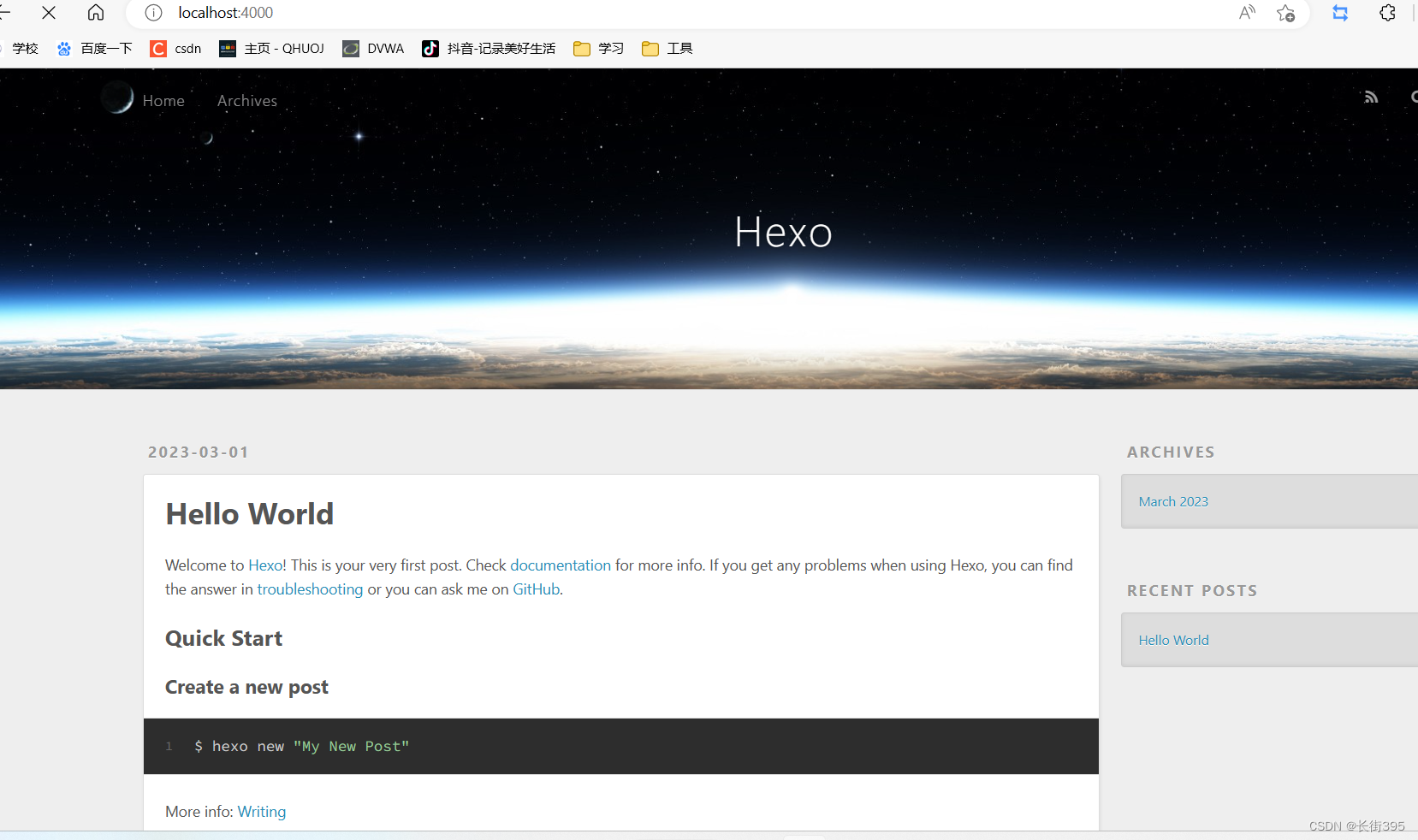Open the 百度一下 bookmark
The width and height of the screenshot is (1418, 840).
coord(94,49)
